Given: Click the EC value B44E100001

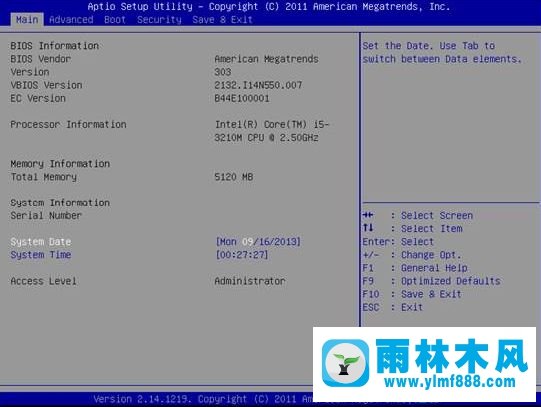Looking at the screenshot, I should (242, 98).
